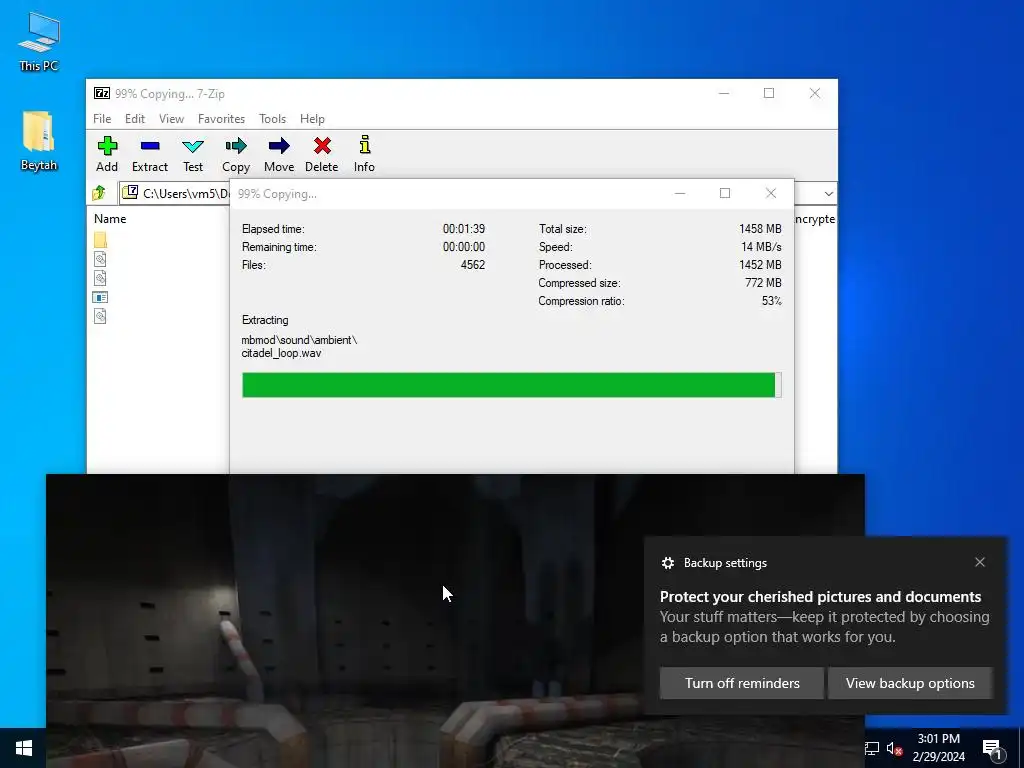Open the Edit menu
Screen dimensions: 1024x768
(135, 119)
